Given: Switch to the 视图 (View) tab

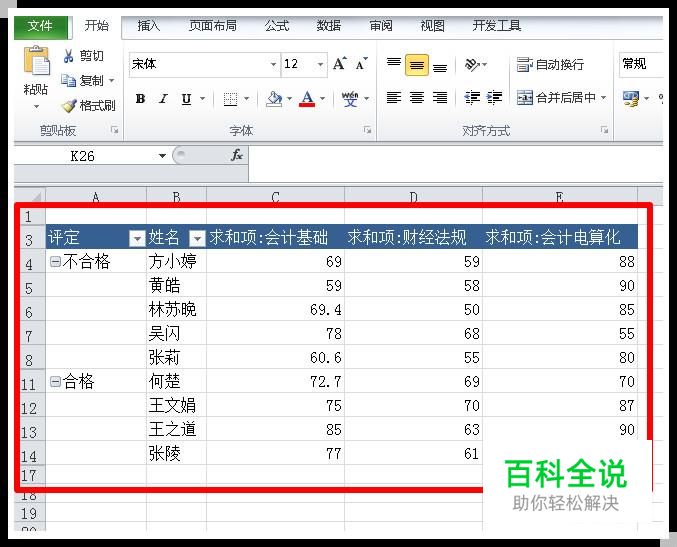Looking at the screenshot, I should [433, 26].
